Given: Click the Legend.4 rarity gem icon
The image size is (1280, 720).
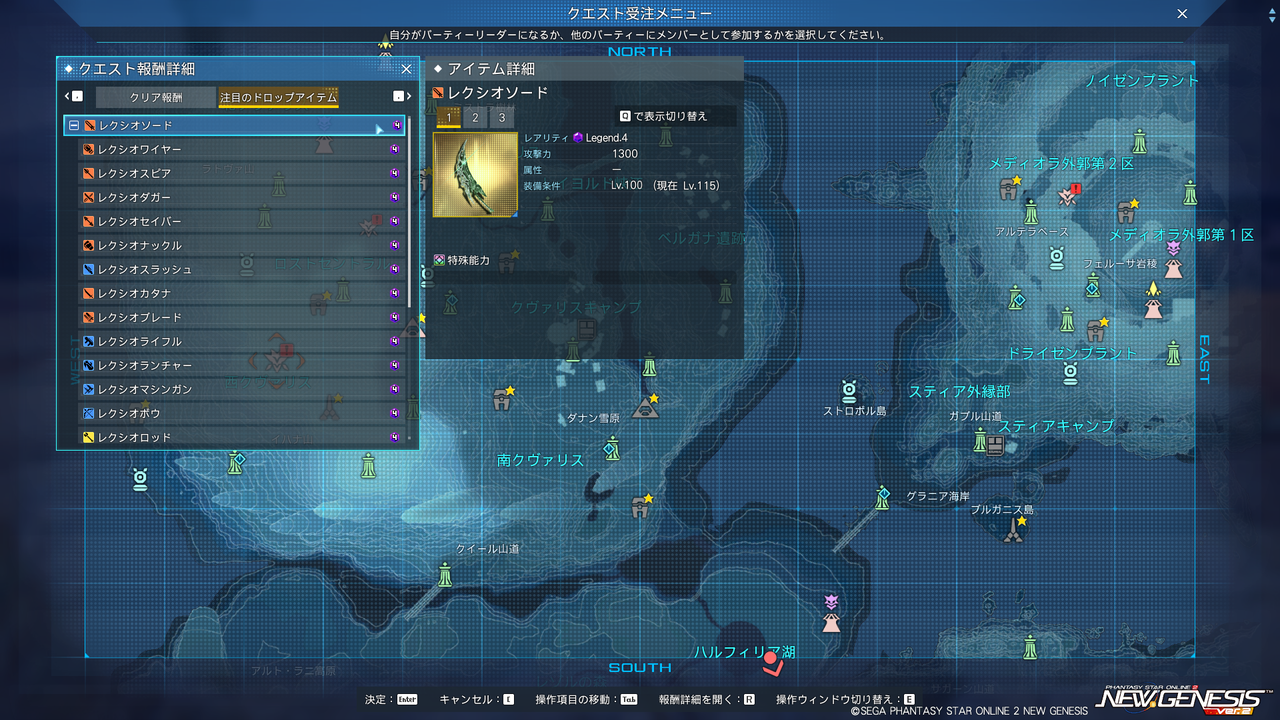Looking at the screenshot, I should point(578,137).
